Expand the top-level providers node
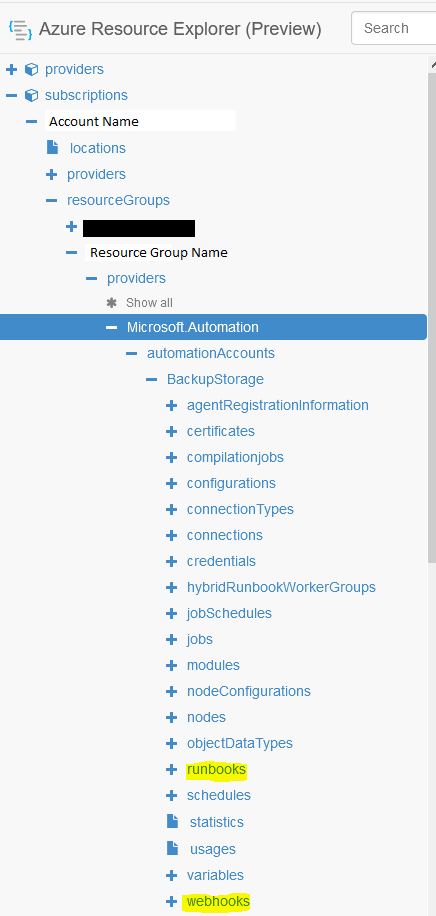 click(x=11, y=70)
